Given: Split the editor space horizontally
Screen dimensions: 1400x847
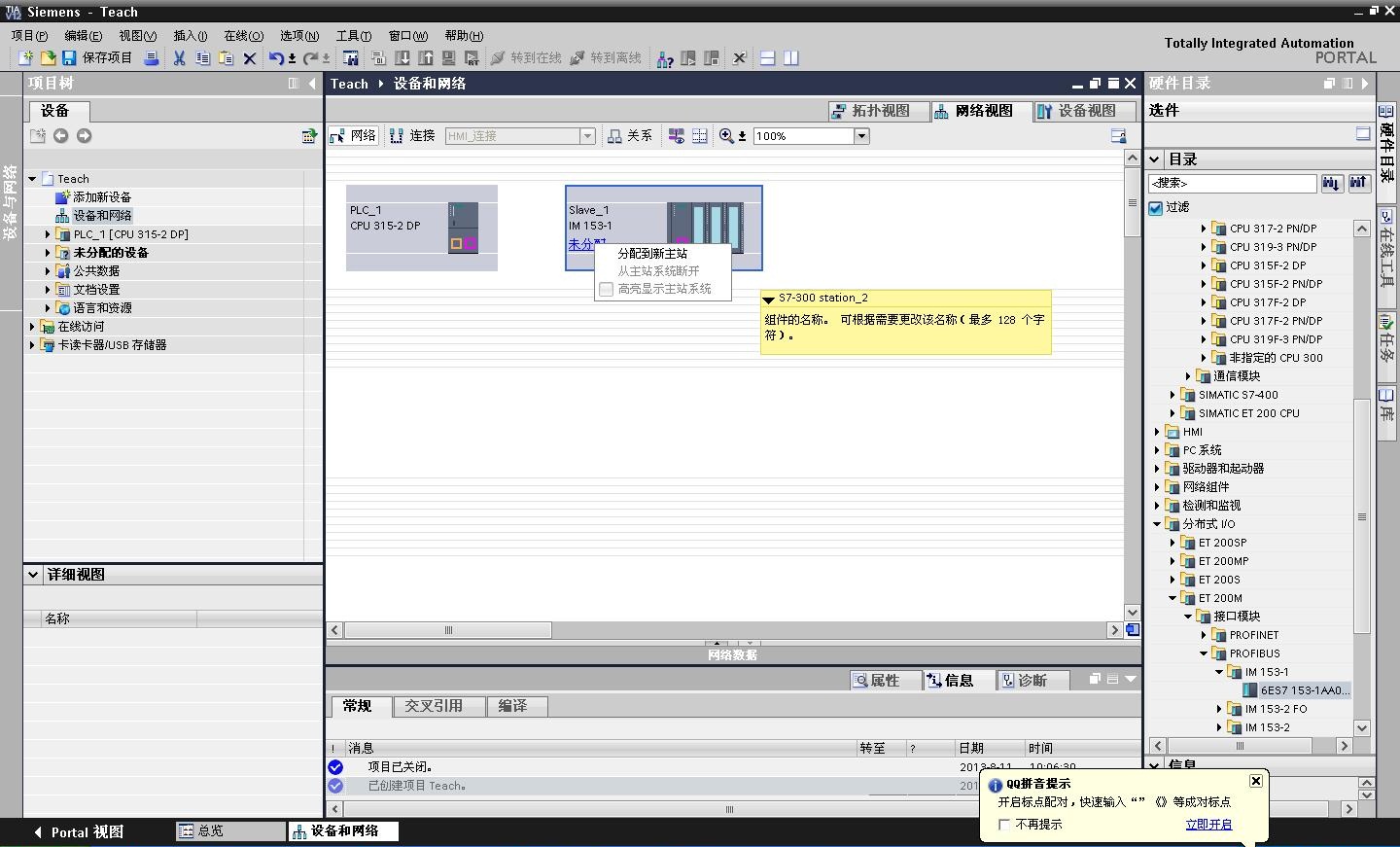Looking at the screenshot, I should click(767, 58).
